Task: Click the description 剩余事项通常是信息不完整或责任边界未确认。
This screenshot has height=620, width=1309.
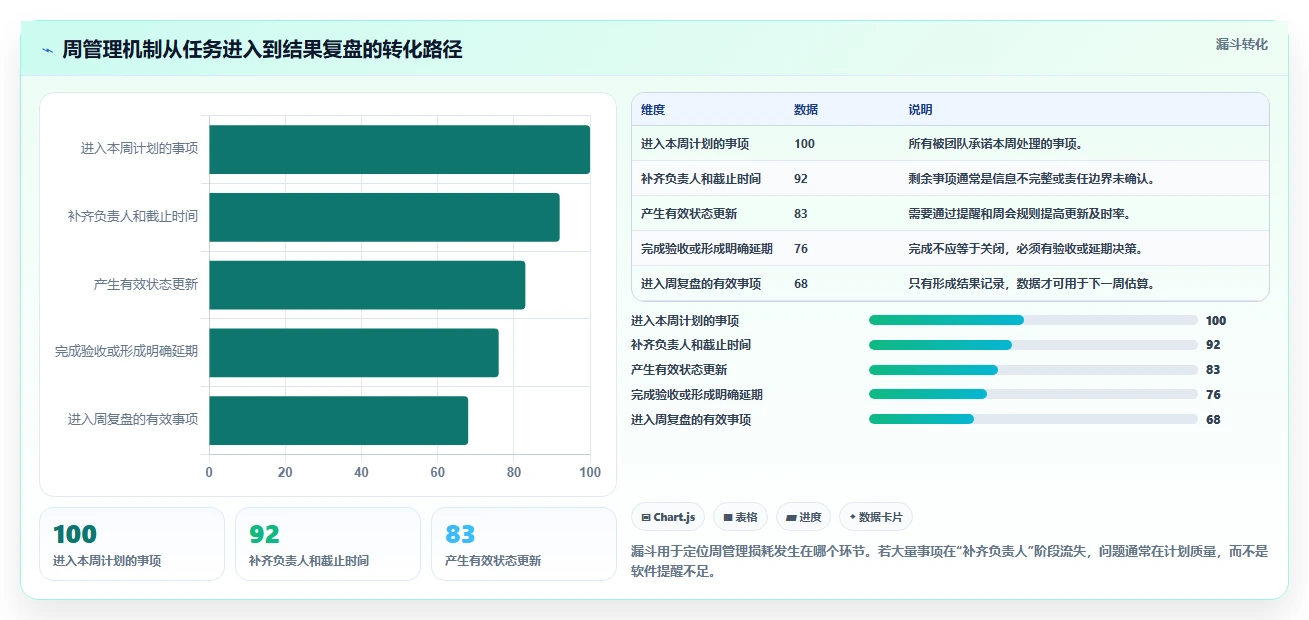Action: pos(1032,179)
